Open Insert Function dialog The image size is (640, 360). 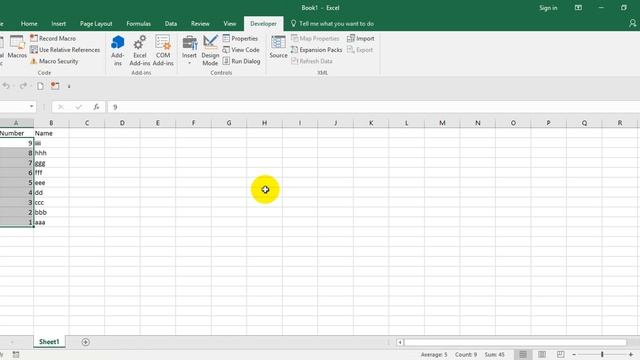pyautogui.click(x=96, y=107)
